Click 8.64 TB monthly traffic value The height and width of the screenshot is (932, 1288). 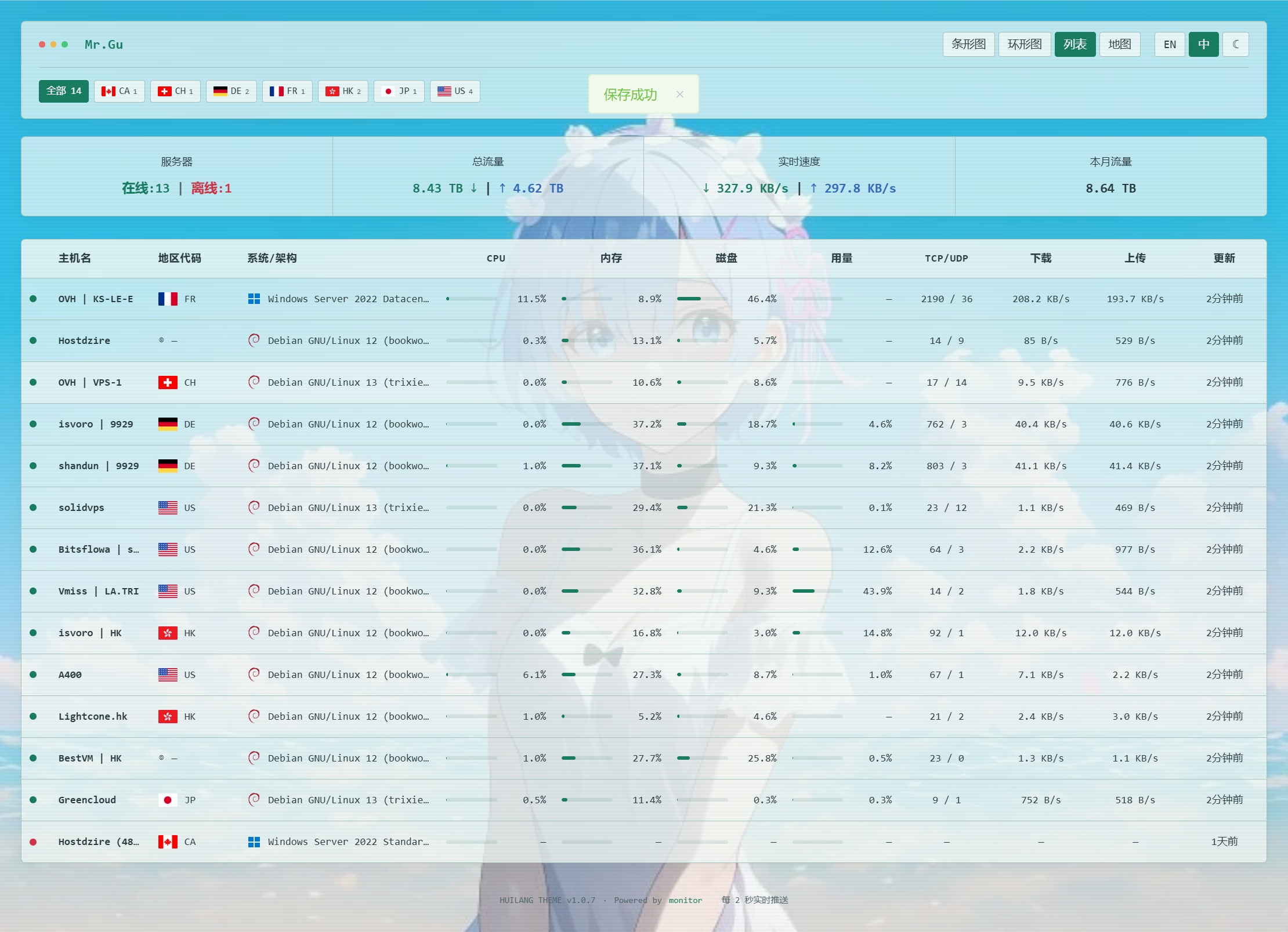(x=1110, y=188)
